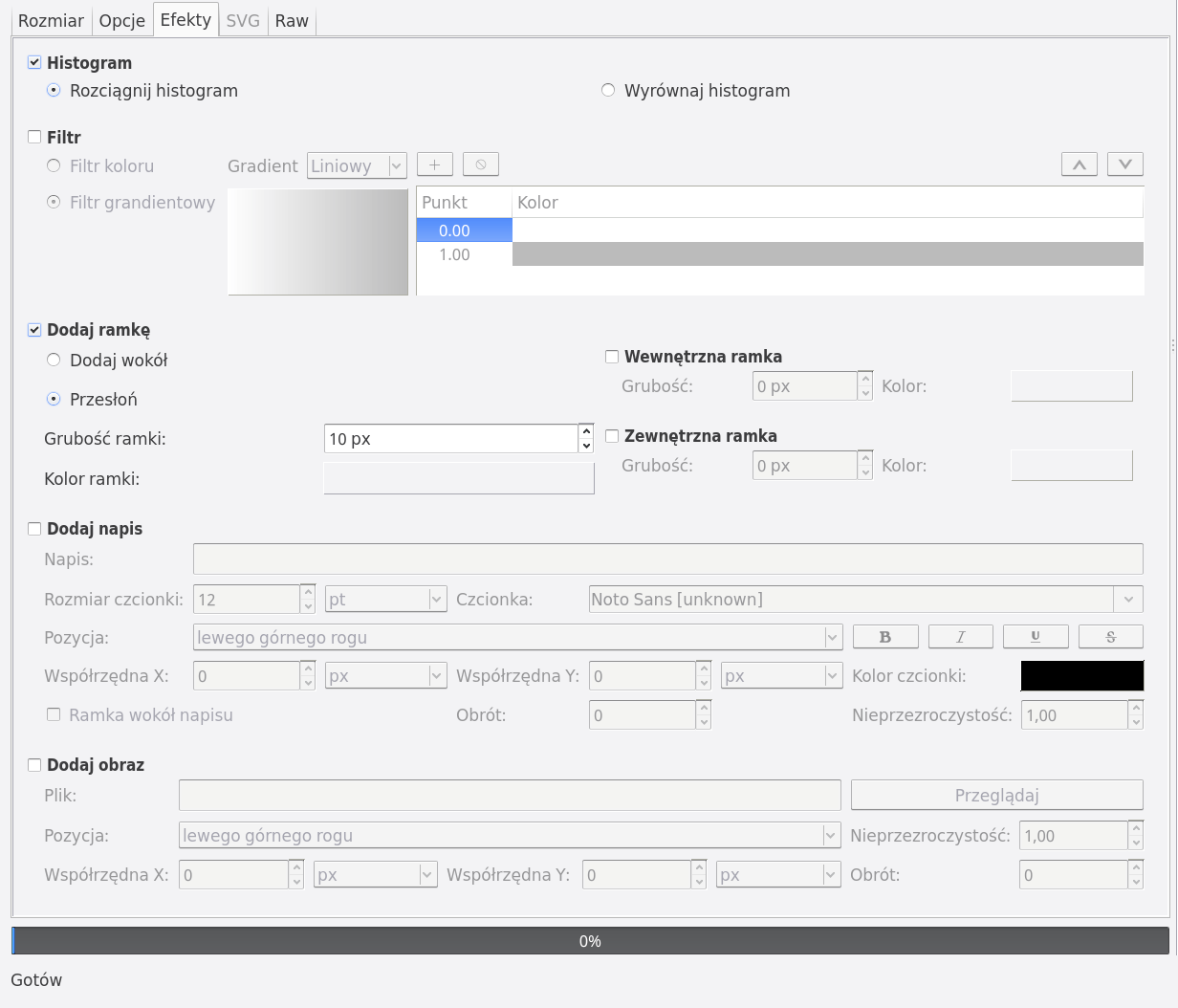Switch to the Raw tab
1178x1008 pixels.
coord(292,21)
